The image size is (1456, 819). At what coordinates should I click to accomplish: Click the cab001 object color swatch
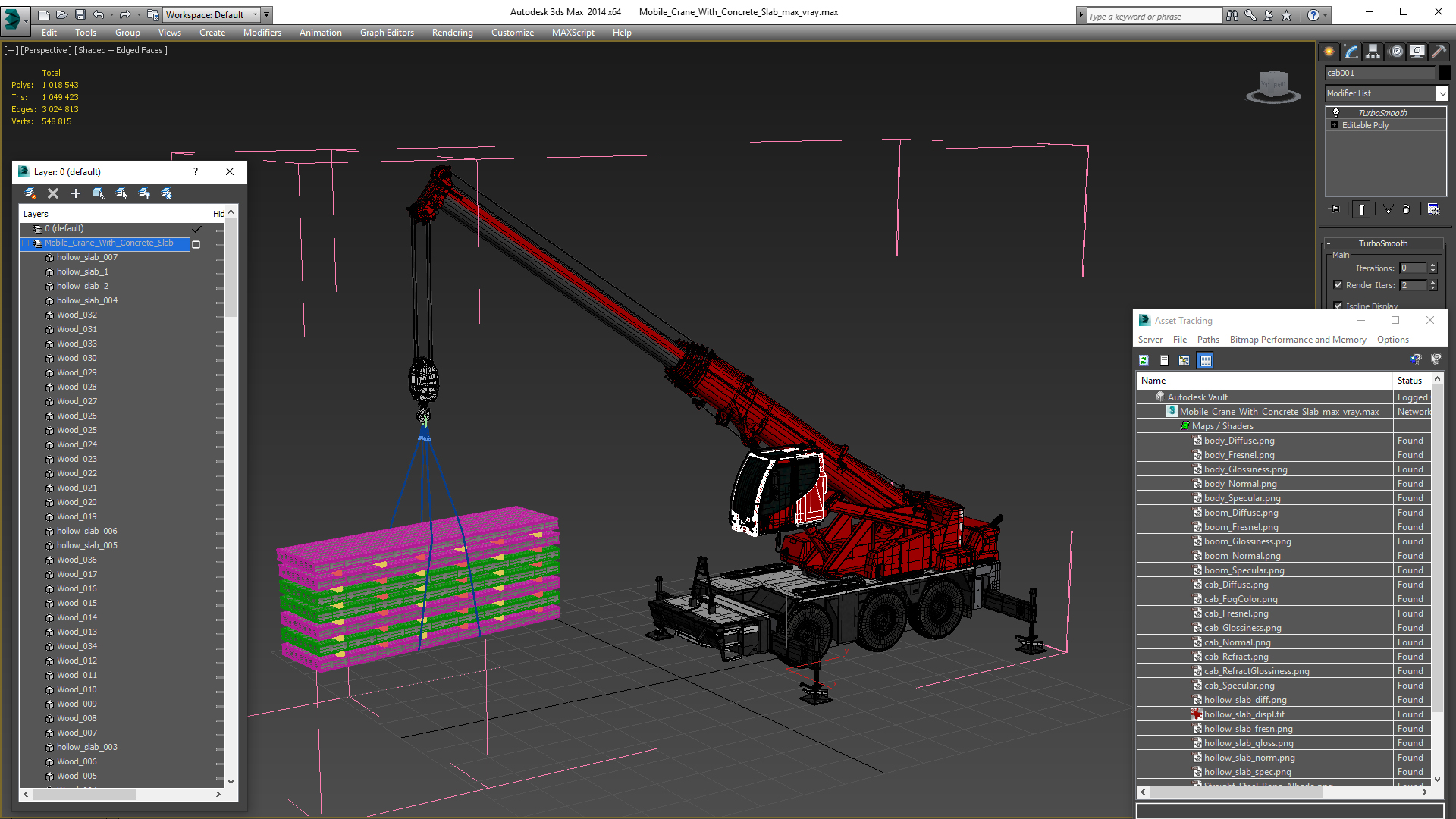[1444, 73]
